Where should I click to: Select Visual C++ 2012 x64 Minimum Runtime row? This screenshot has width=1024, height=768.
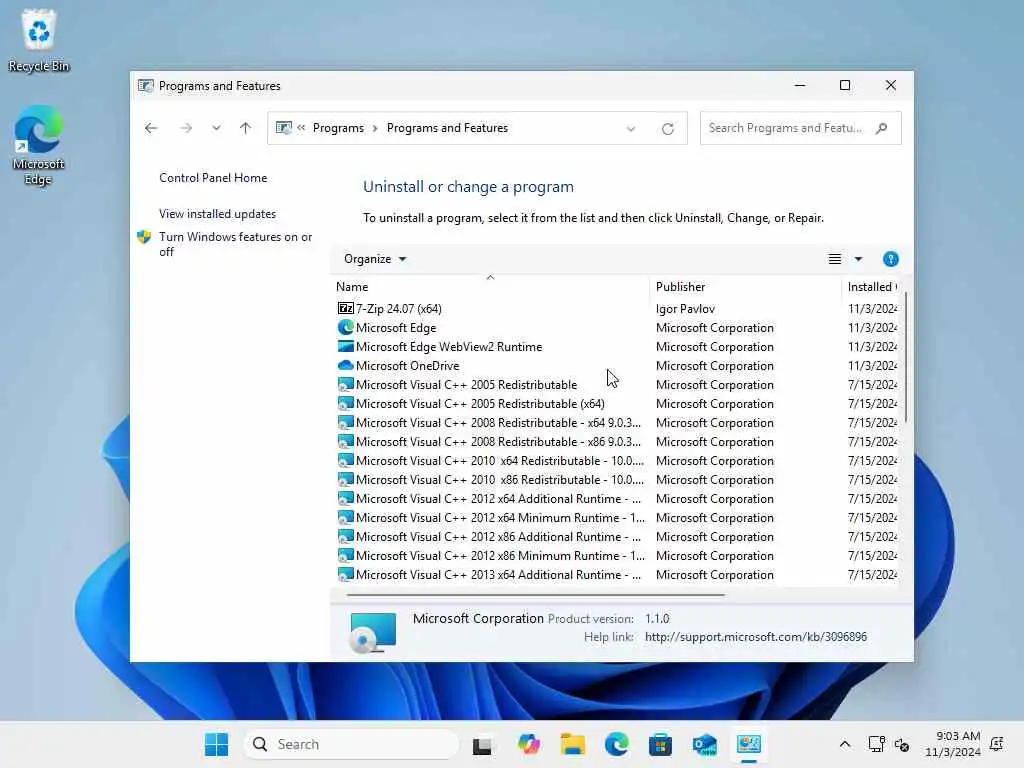[617, 517]
